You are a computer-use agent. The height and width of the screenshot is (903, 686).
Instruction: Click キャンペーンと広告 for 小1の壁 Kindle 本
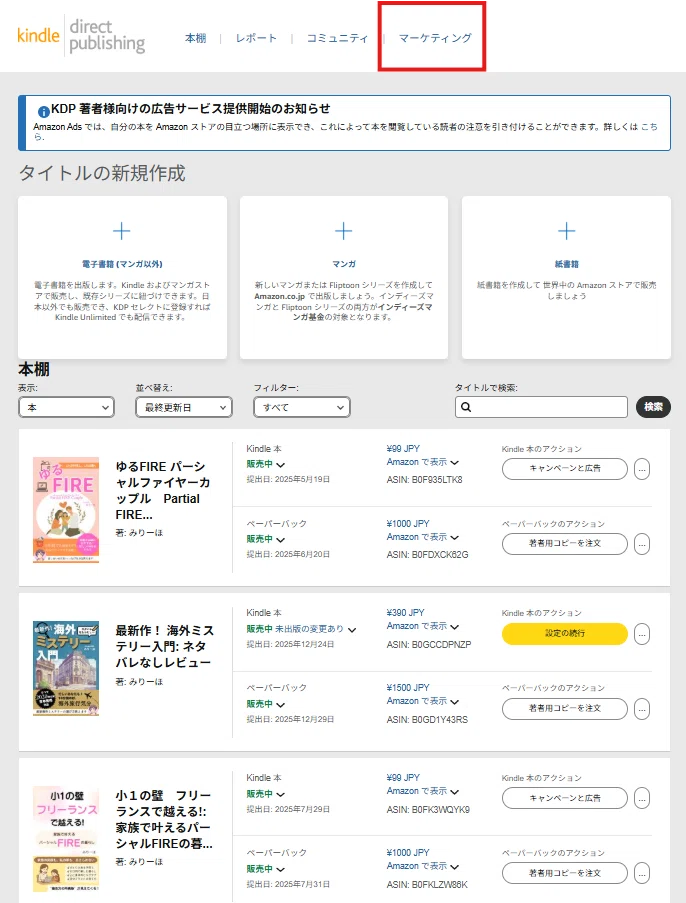coord(564,798)
